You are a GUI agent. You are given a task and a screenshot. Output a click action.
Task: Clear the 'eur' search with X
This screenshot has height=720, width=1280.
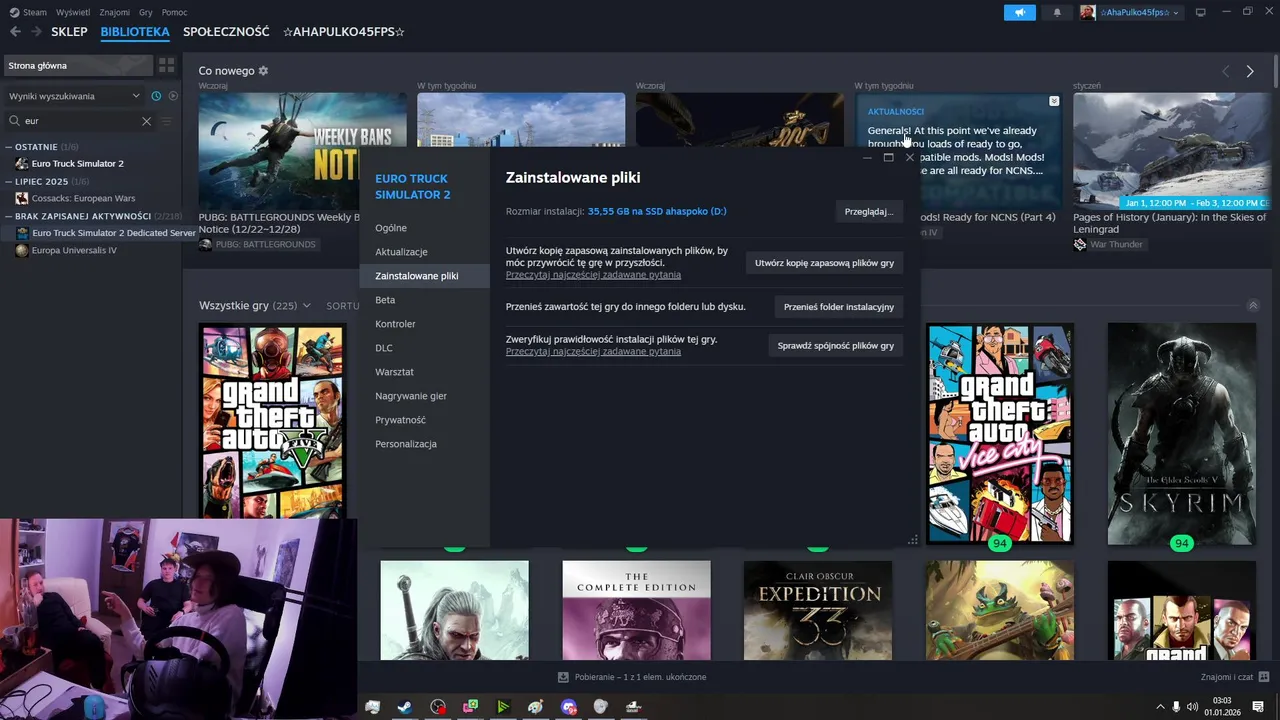tap(146, 121)
